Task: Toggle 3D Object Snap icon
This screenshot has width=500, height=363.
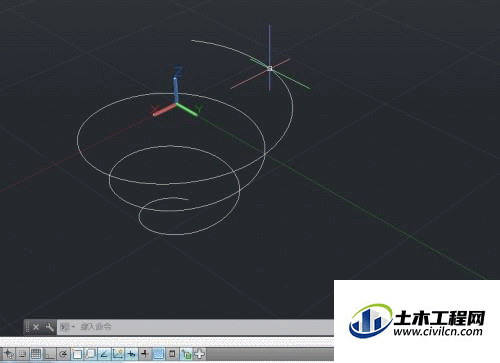Action: 91,354
